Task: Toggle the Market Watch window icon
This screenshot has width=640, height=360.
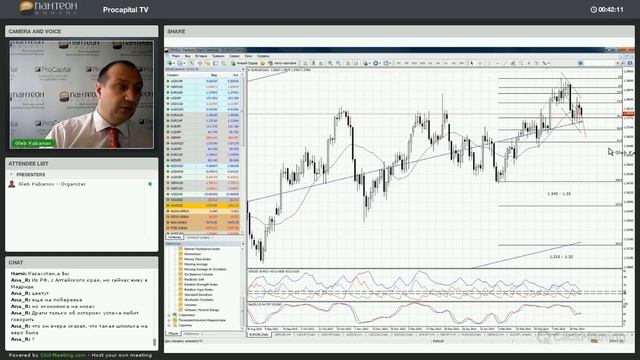Action: [191, 63]
